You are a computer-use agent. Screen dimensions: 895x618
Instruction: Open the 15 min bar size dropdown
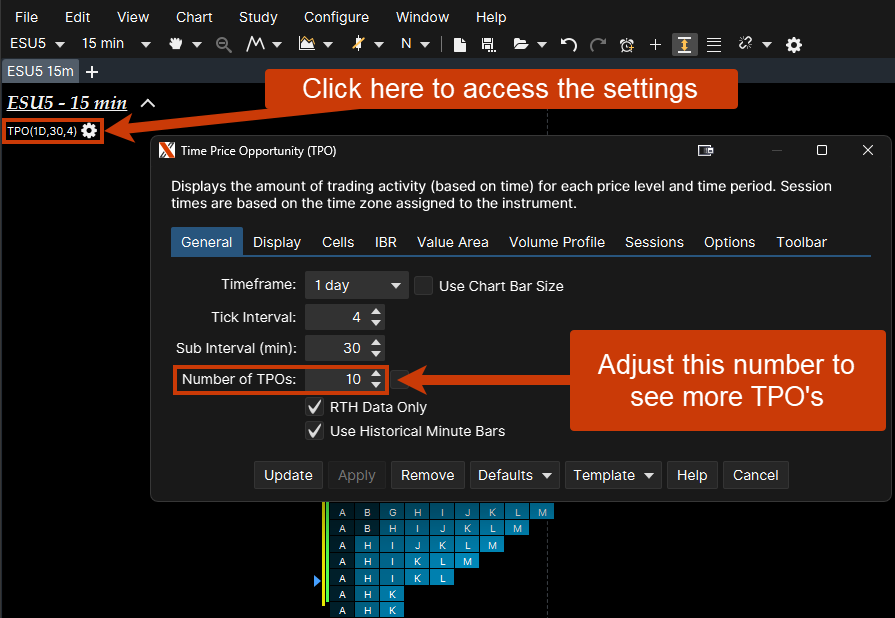[116, 44]
